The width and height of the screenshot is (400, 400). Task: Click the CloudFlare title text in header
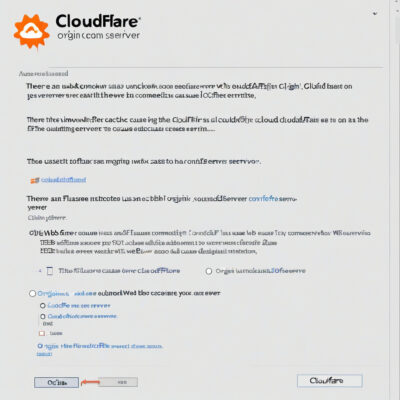[98, 21]
